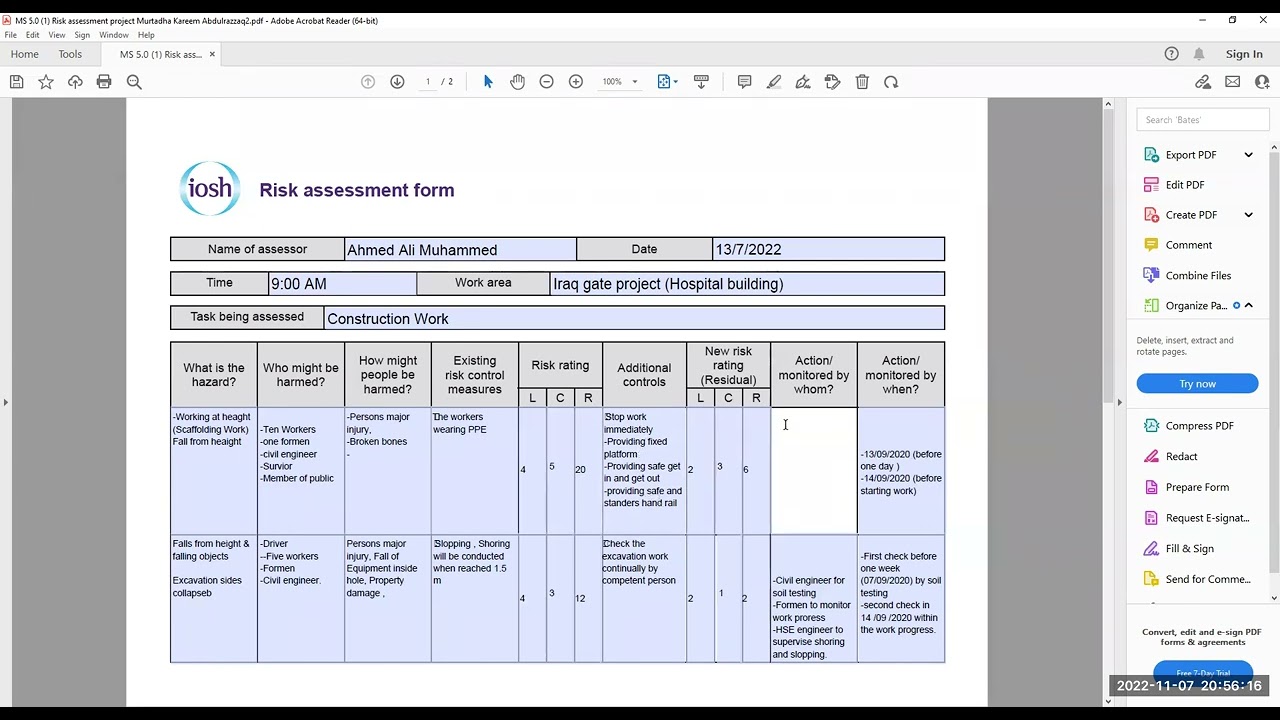Open the Export PDF tool
The image size is (1280, 720).
coord(1190,155)
